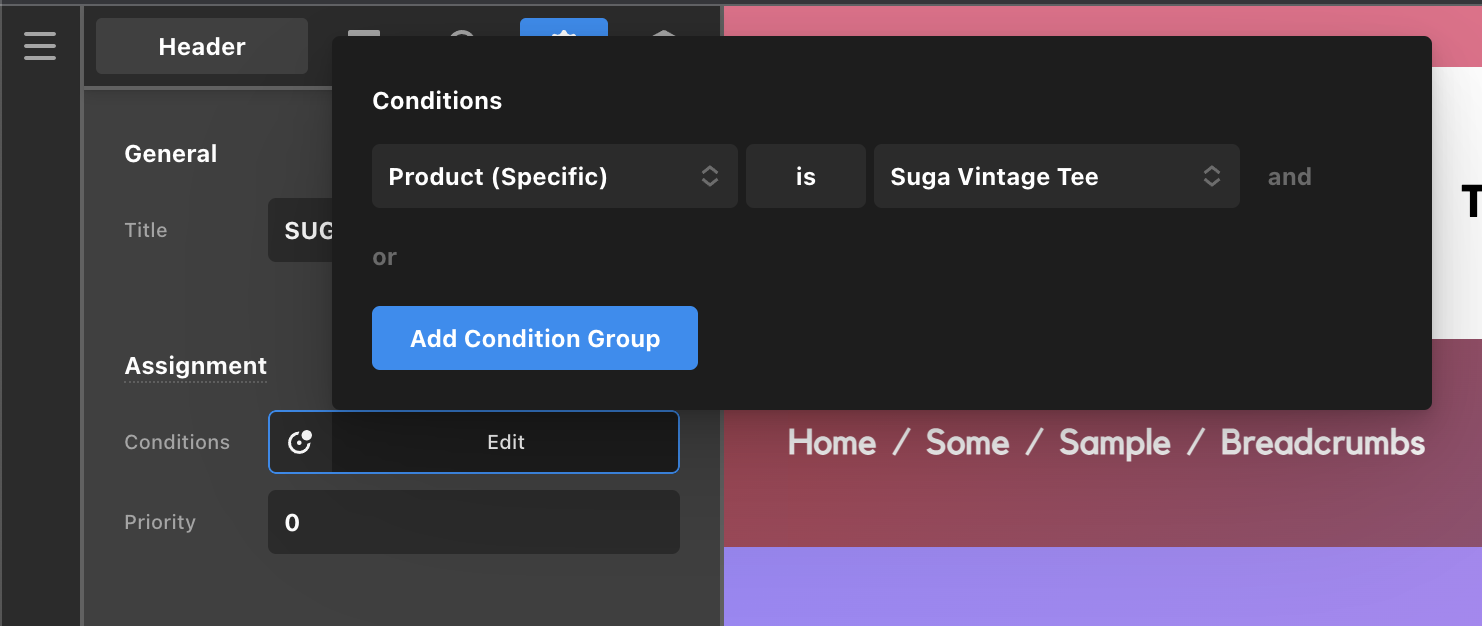Click 'and' to add another condition
The height and width of the screenshot is (626, 1482).
tap(1289, 177)
